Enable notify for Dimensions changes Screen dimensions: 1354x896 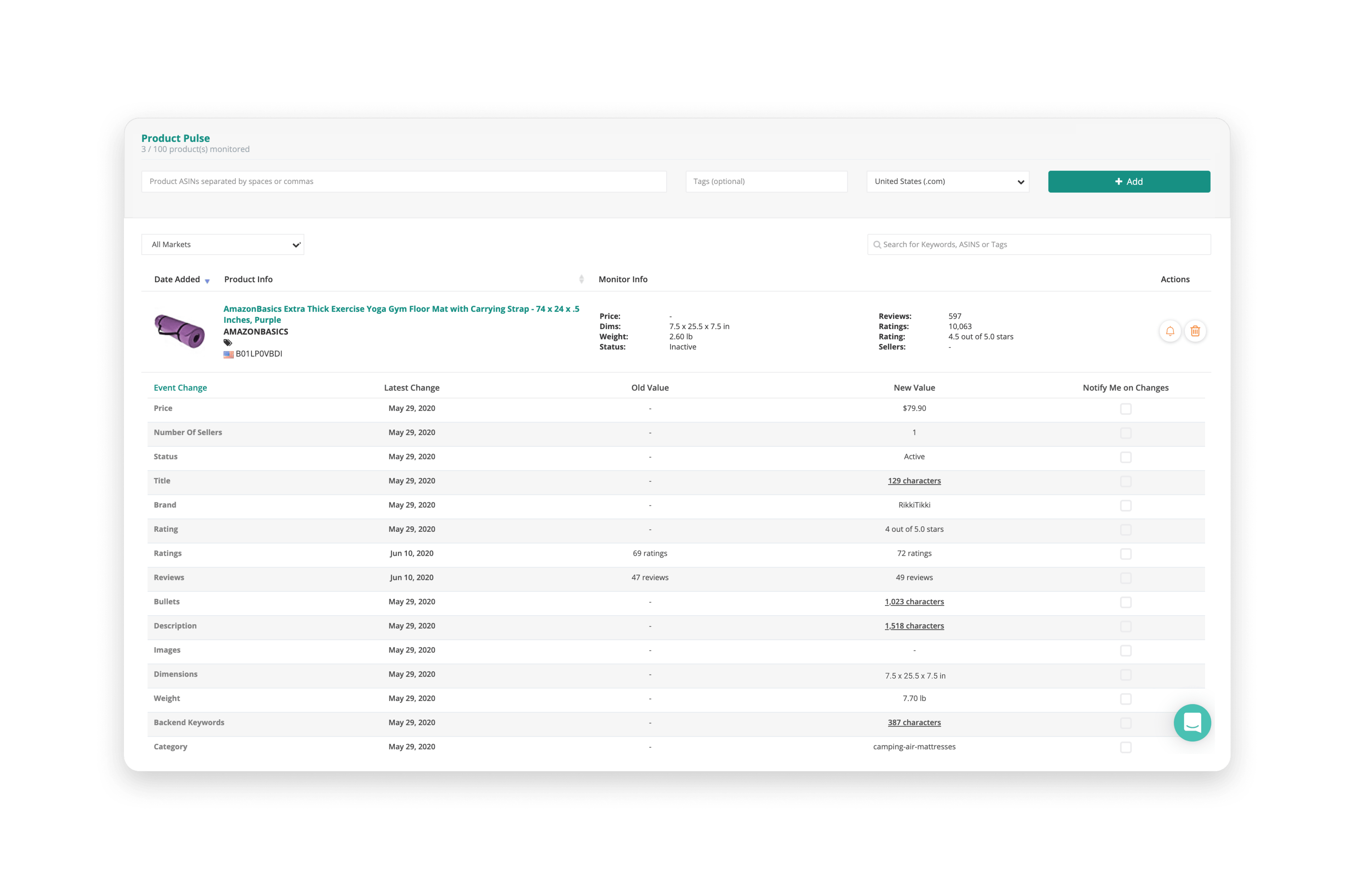tap(1126, 675)
